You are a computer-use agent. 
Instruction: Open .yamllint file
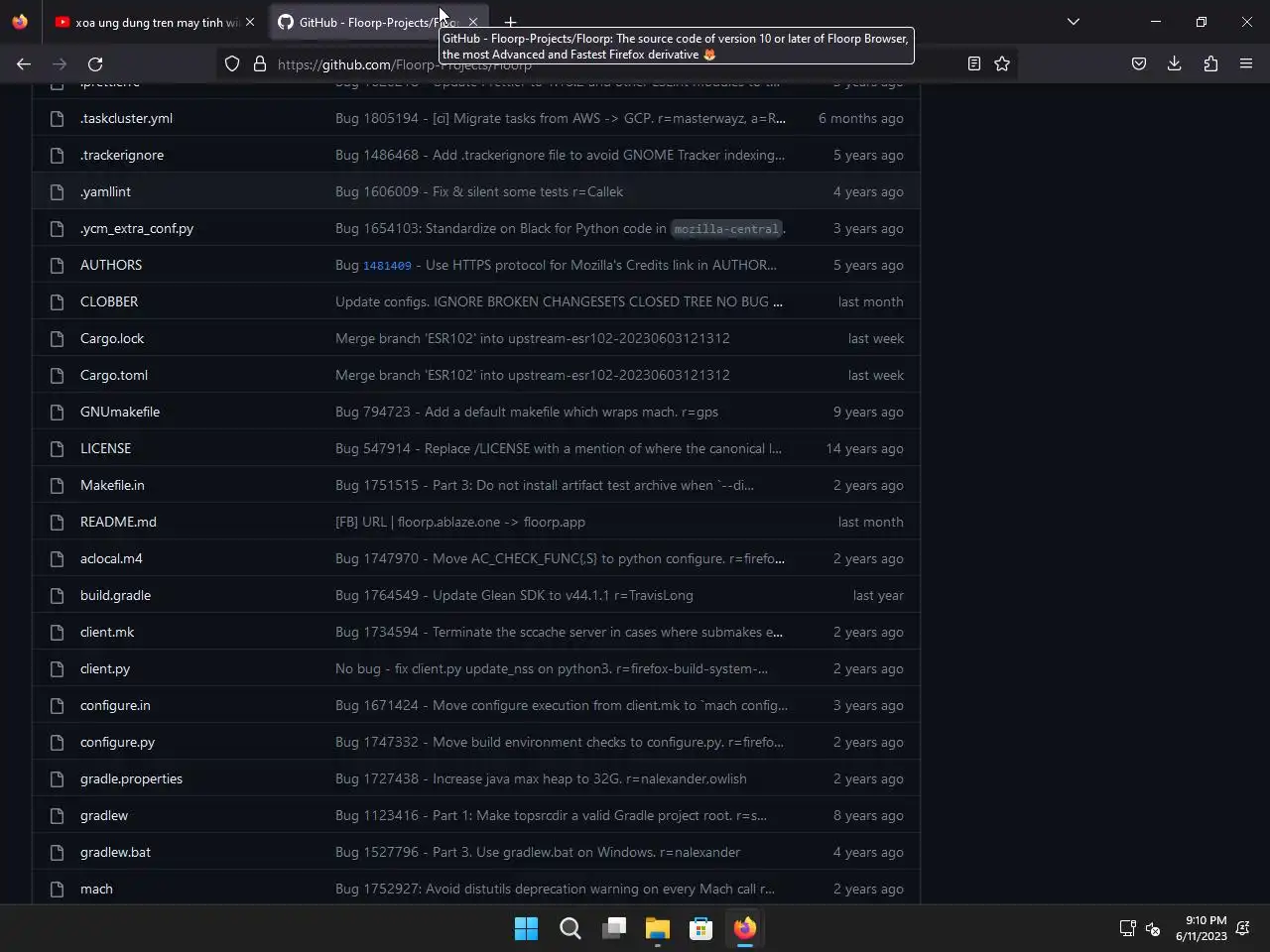(x=105, y=191)
